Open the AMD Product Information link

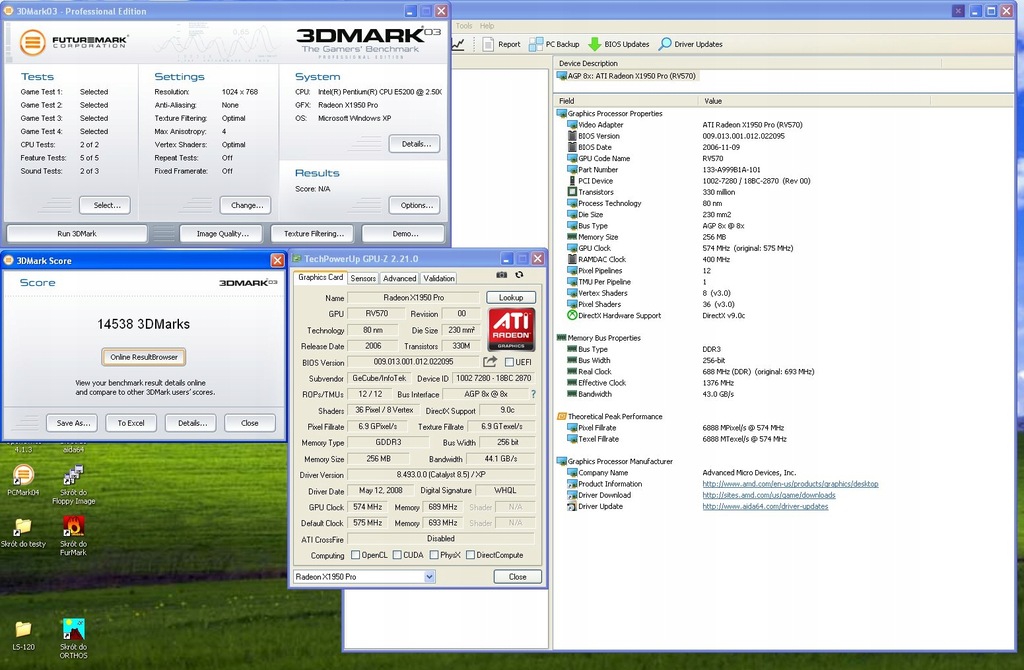[x=790, y=484]
